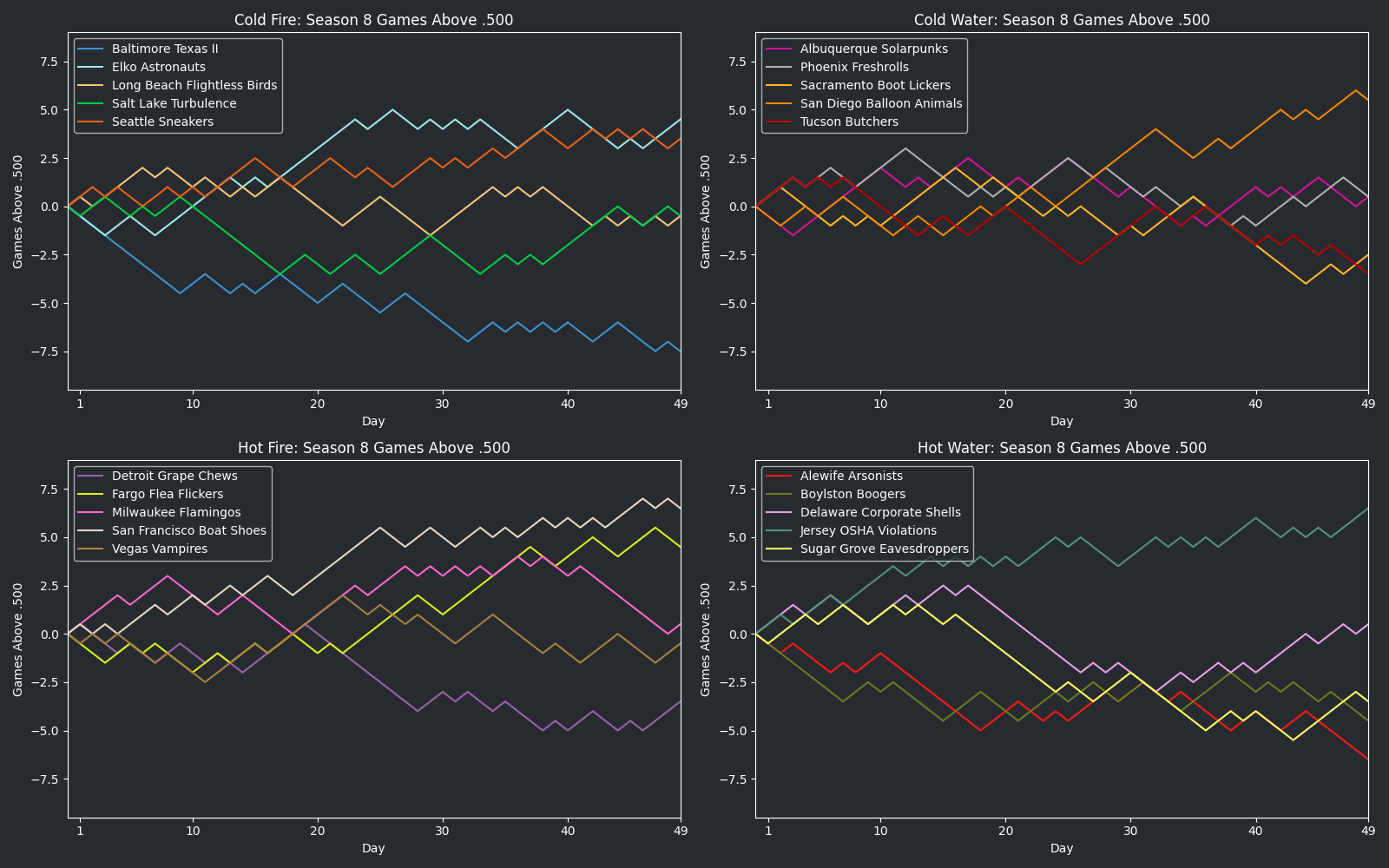Screen dimensions: 1389x868
Task: Click the Hot Water chart title
Action: [x=1062, y=448]
